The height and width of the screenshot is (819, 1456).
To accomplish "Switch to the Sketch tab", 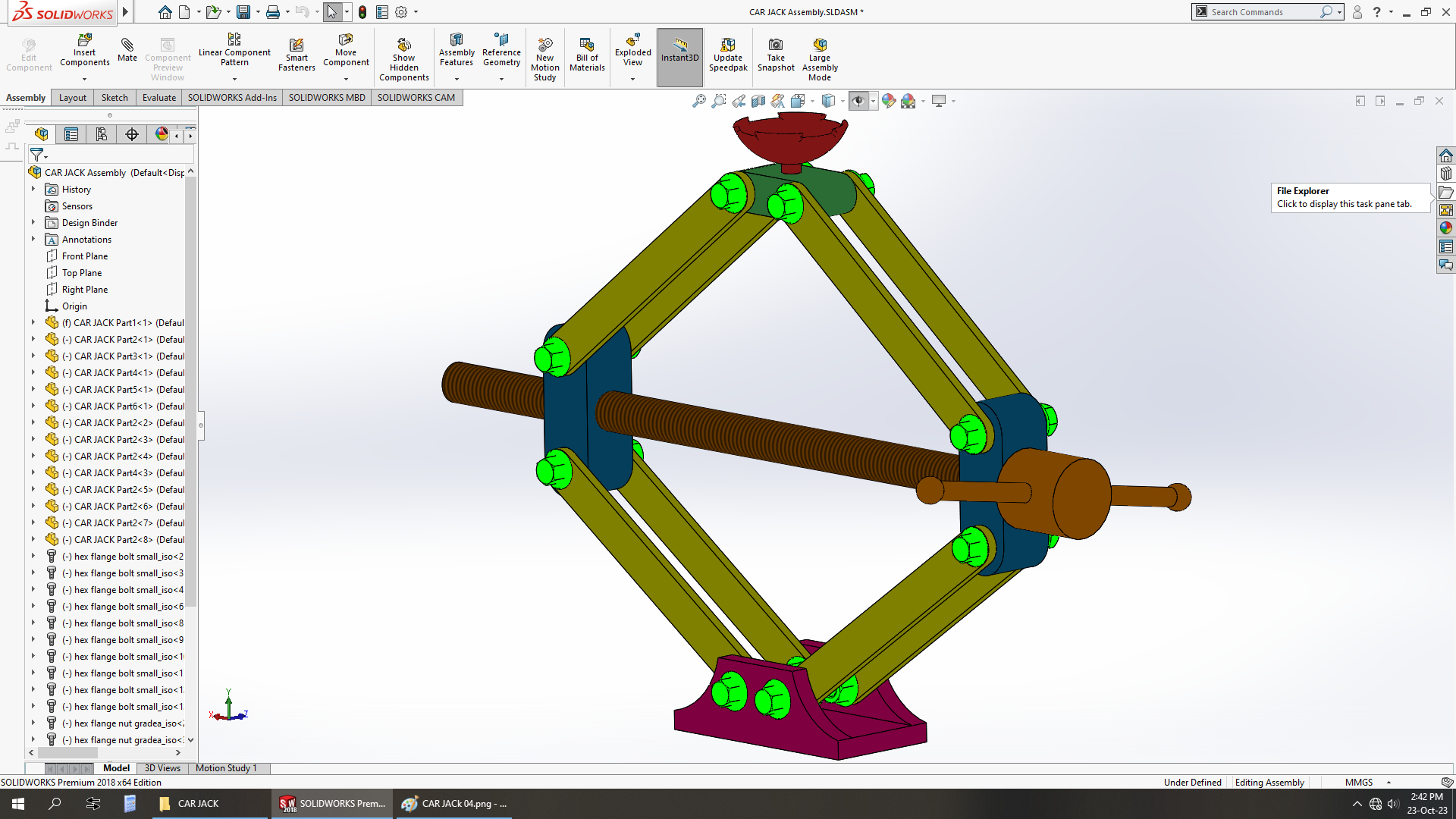I will tap(115, 98).
